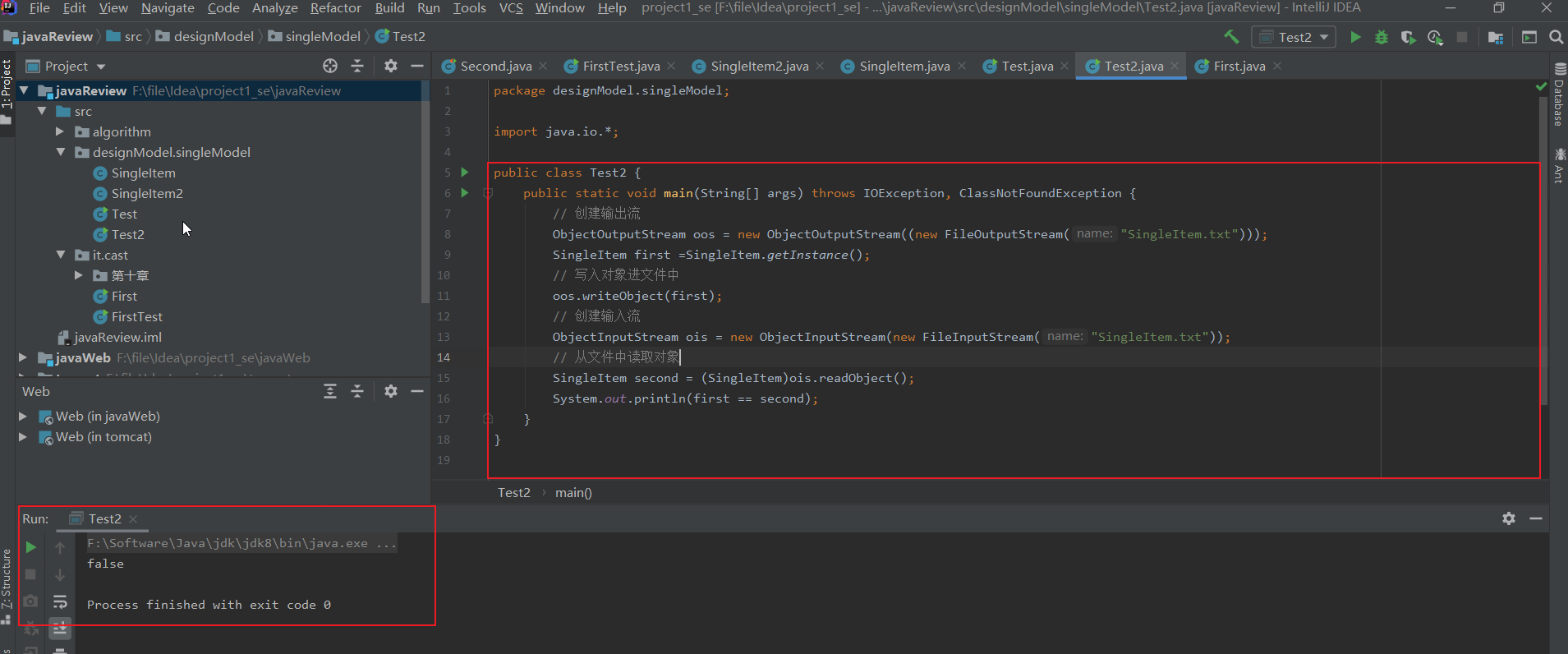Open Run Anything window icon
Image resolution: width=1568 pixels, height=654 pixels.
[x=1529, y=37]
